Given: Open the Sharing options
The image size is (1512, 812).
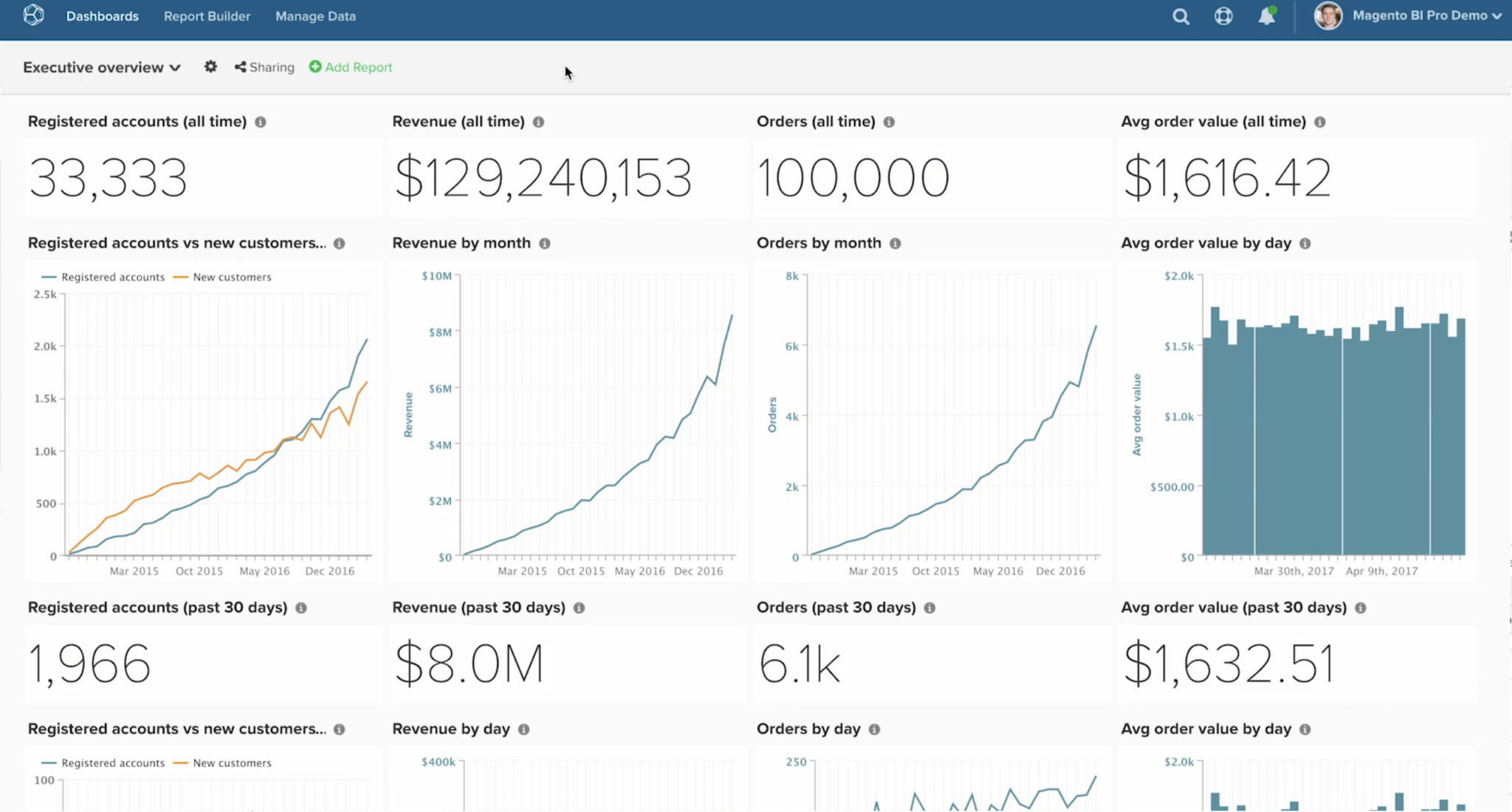Looking at the screenshot, I should pos(264,67).
